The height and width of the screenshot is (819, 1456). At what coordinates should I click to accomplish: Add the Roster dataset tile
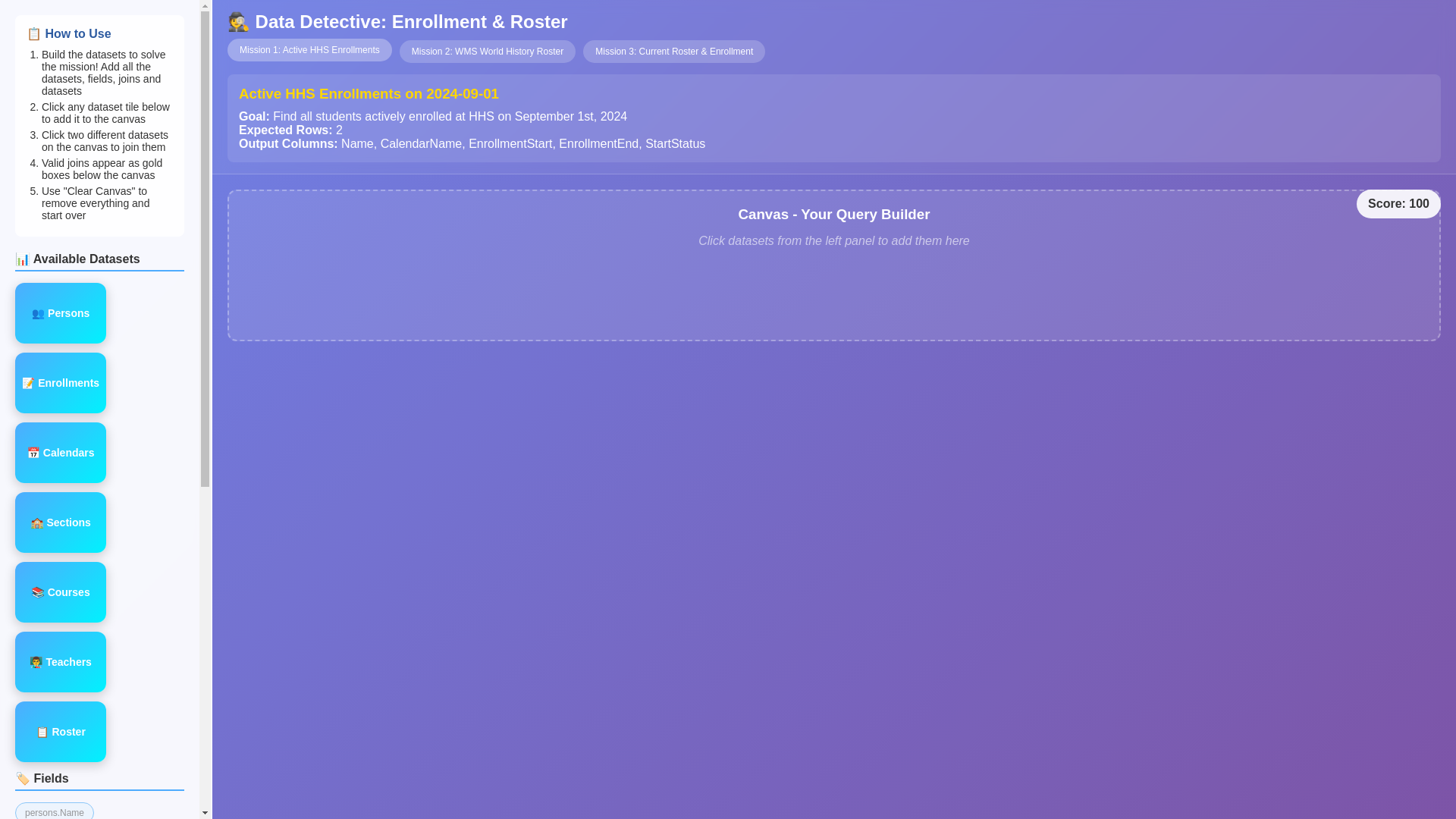pos(61,732)
